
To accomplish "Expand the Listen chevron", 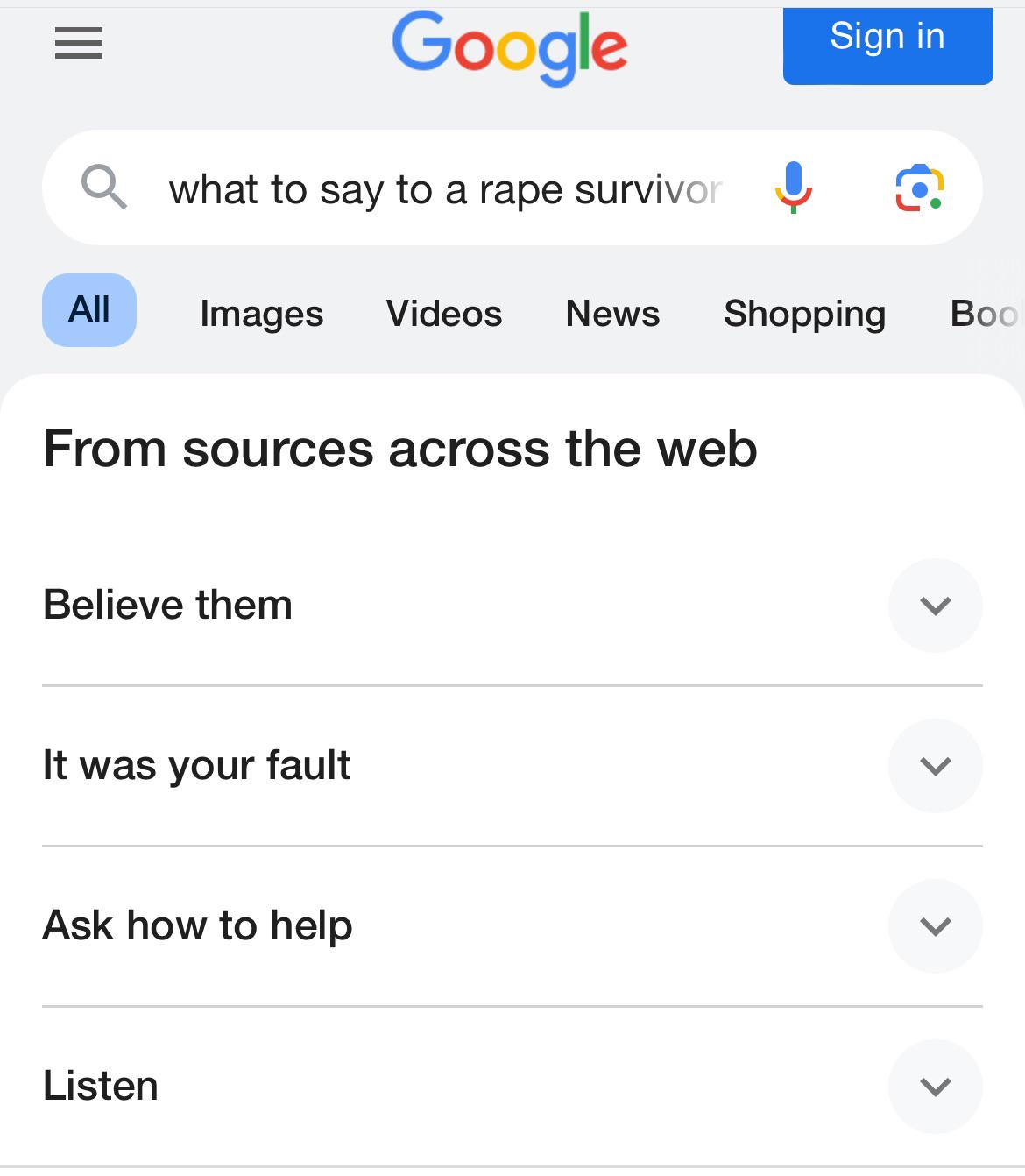I will (x=936, y=1087).
